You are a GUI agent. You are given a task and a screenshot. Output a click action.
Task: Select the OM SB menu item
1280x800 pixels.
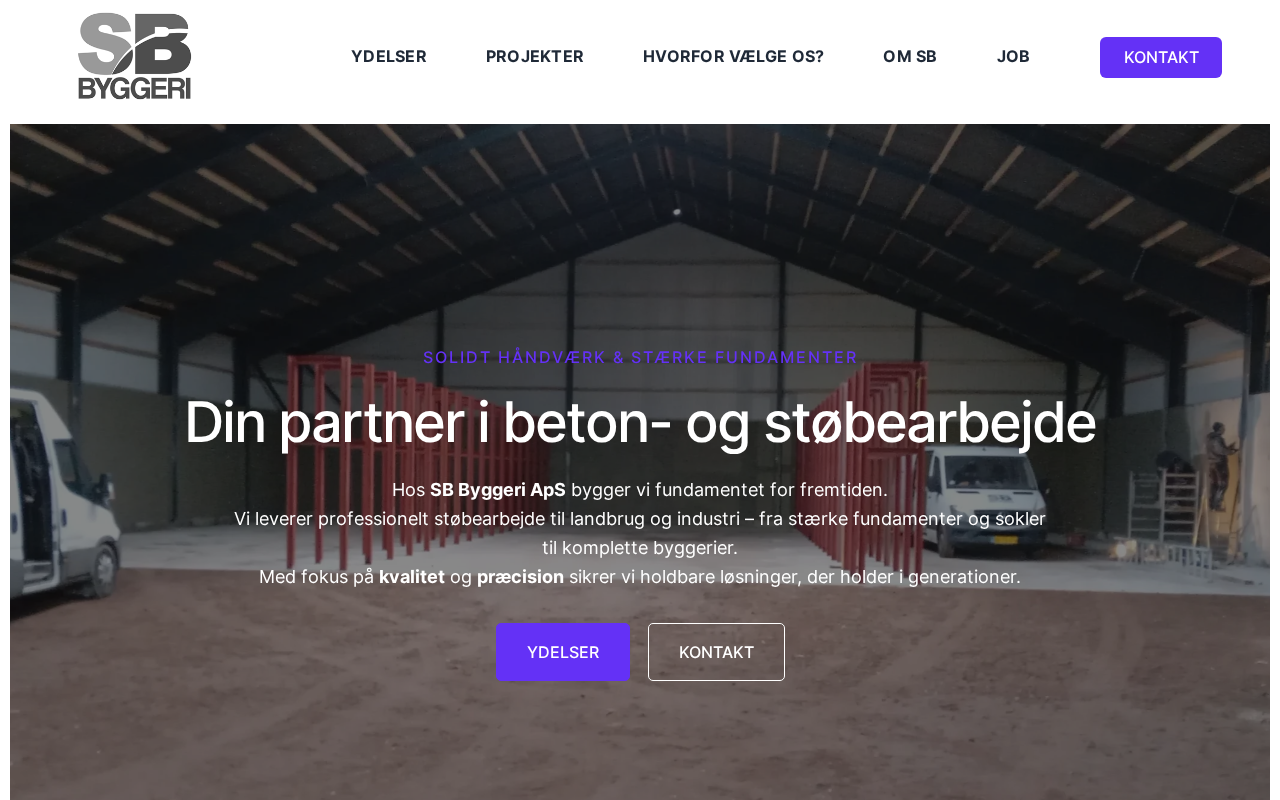pos(910,57)
